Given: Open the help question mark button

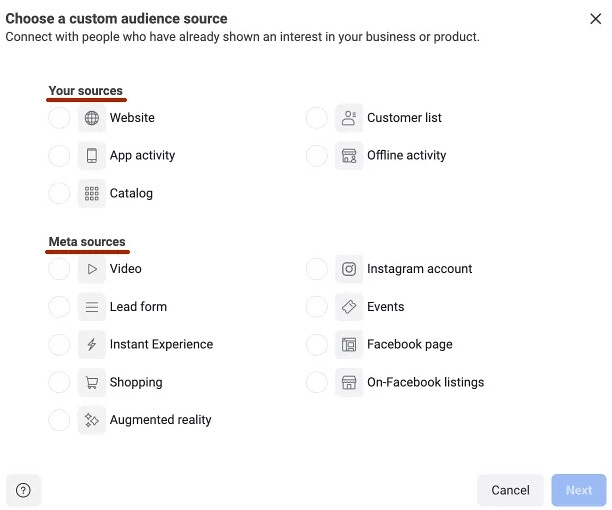Looking at the screenshot, I should 24,490.
